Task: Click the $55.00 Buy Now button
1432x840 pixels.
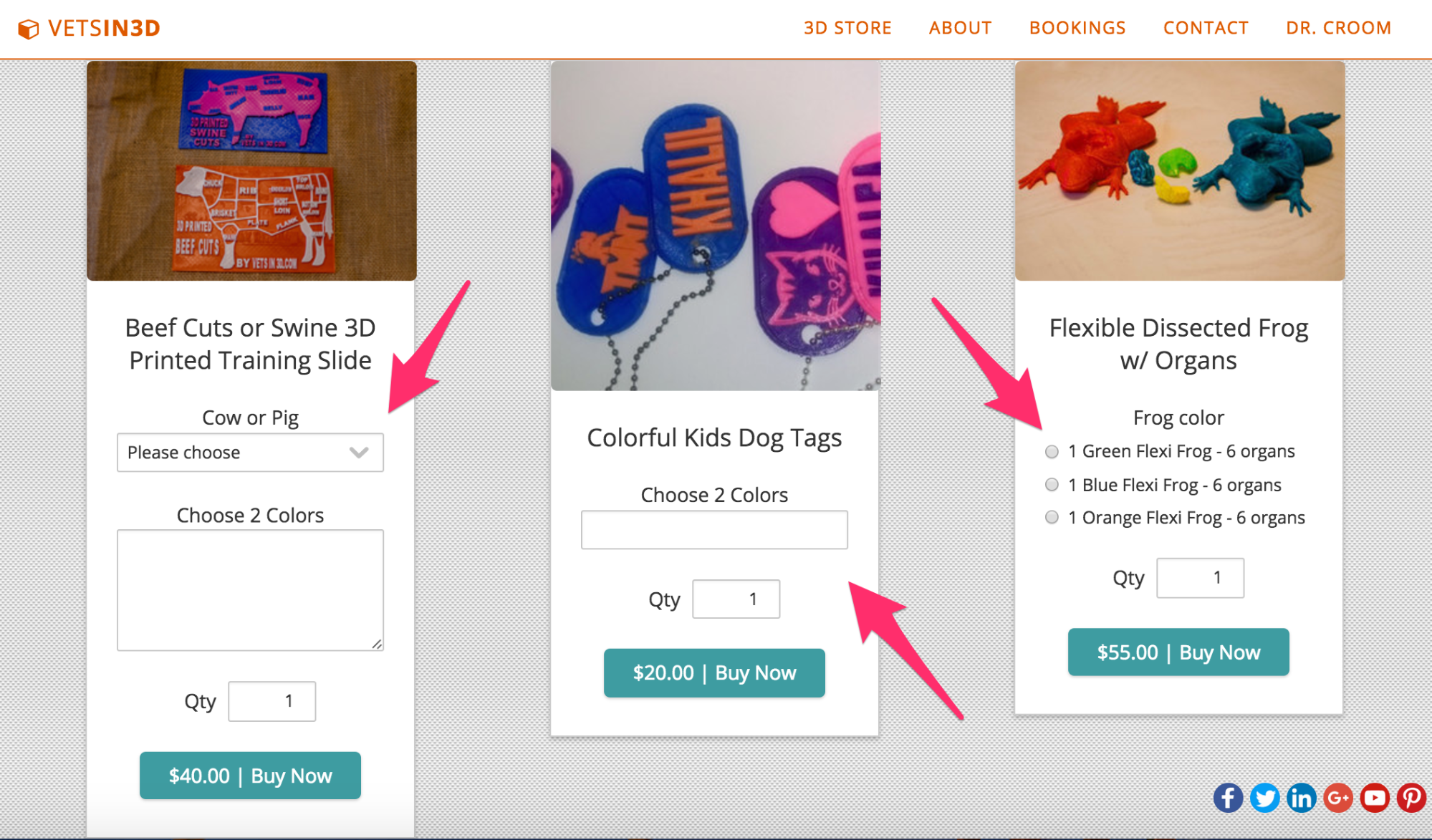Action: 1178,652
